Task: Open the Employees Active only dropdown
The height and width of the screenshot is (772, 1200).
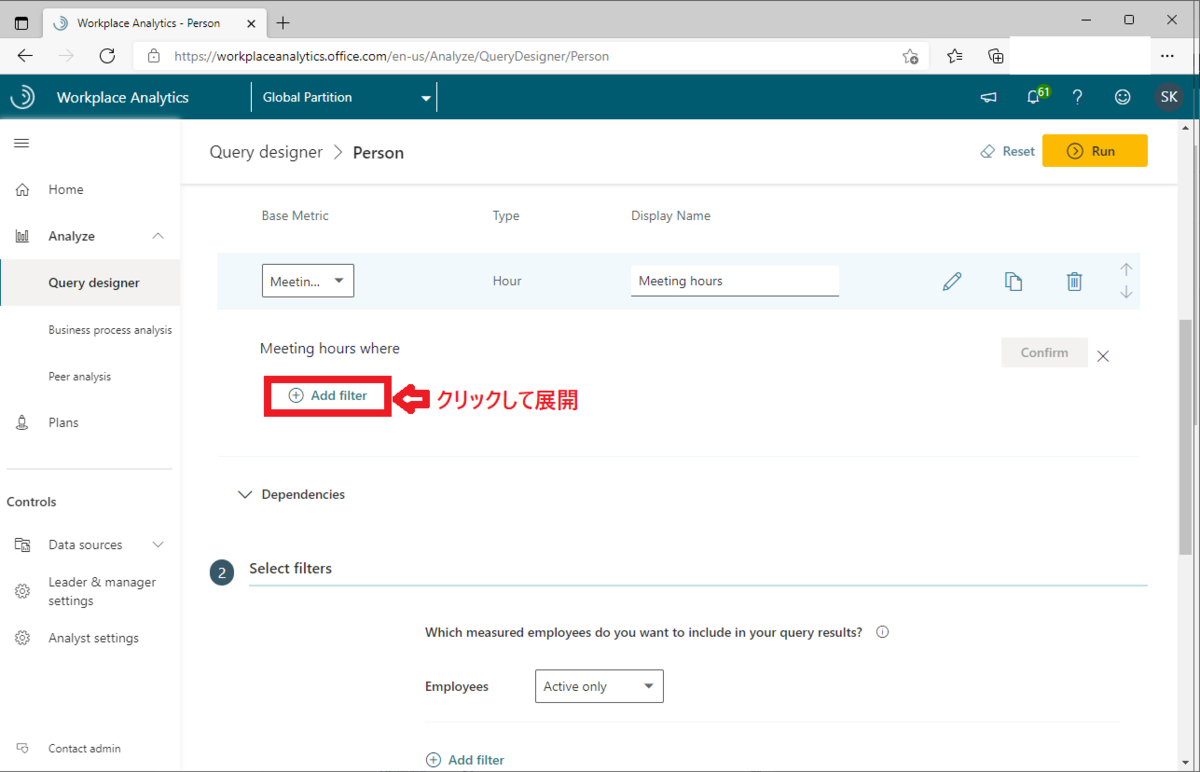Action: [x=599, y=686]
